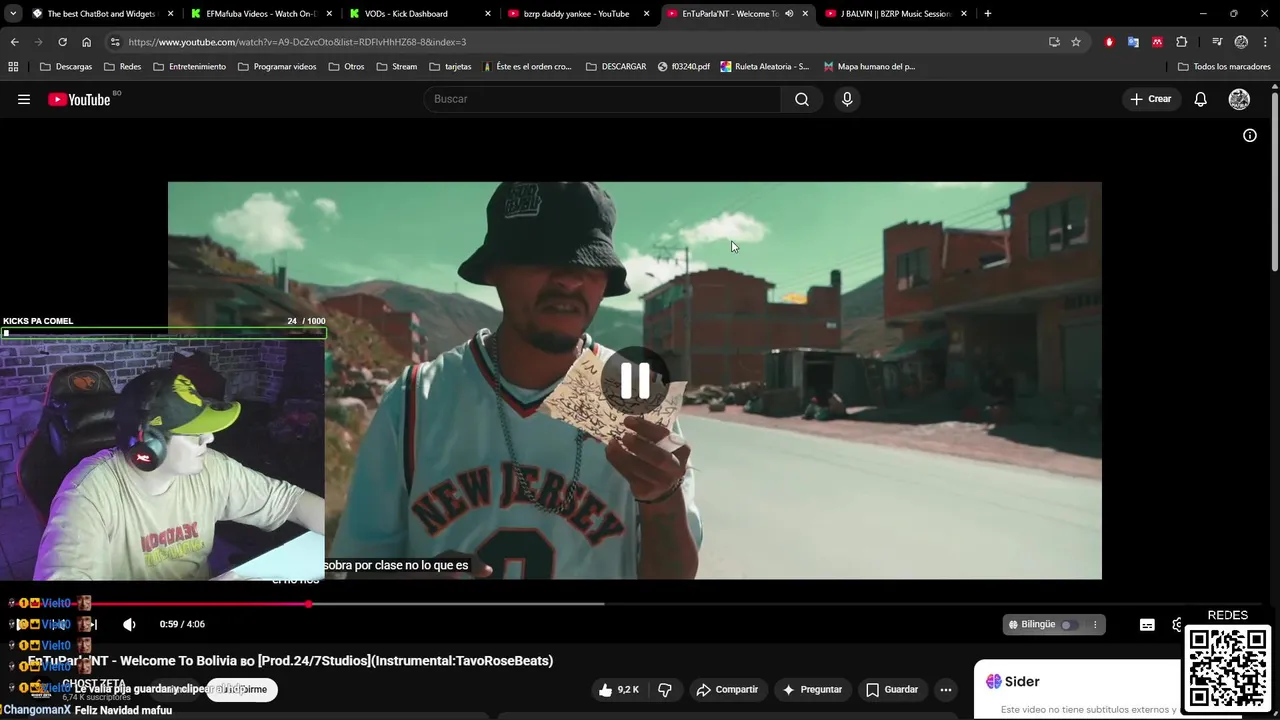Show video info card icon

click(x=1250, y=135)
